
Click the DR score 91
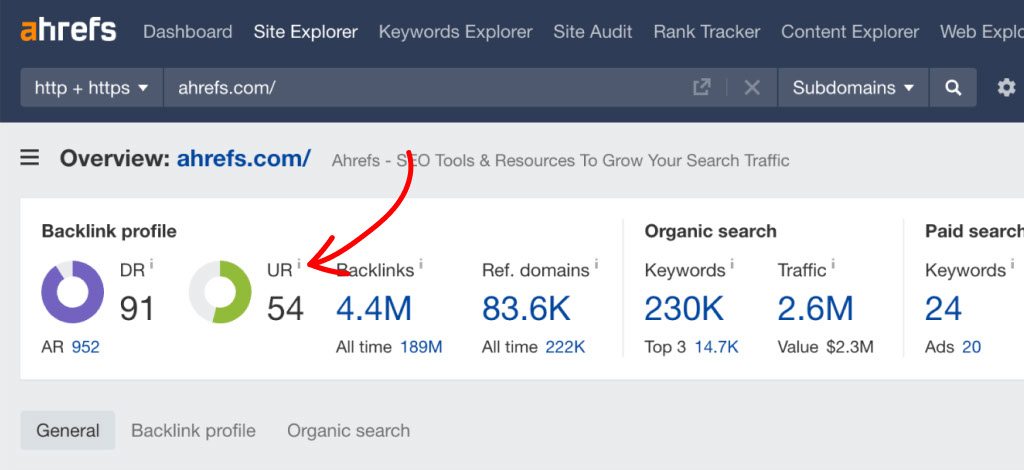pos(137,309)
